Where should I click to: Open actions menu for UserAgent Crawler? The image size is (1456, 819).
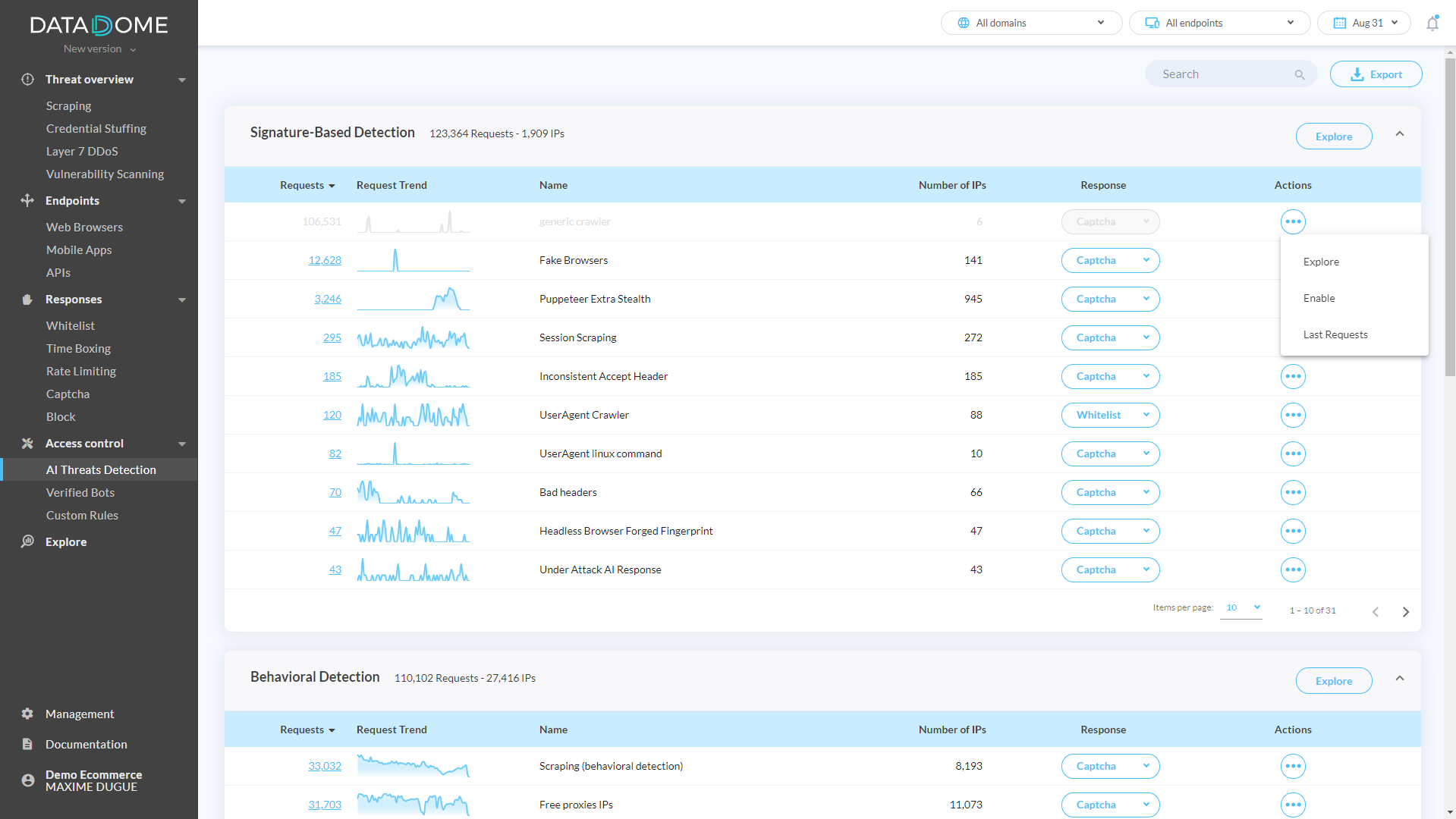[x=1293, y=415]
